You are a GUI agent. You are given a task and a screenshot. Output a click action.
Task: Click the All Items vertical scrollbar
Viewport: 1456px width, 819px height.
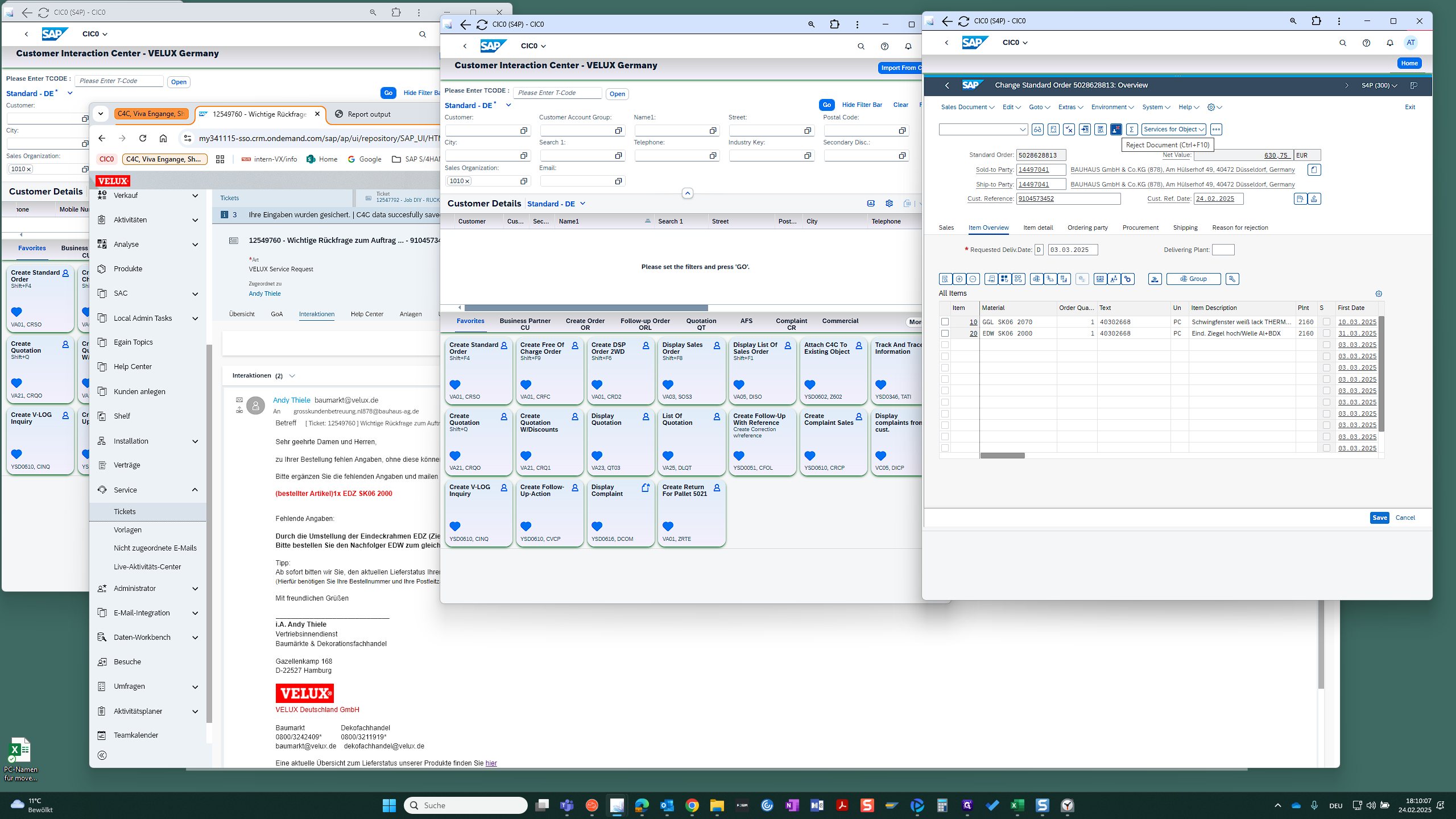1381,374
